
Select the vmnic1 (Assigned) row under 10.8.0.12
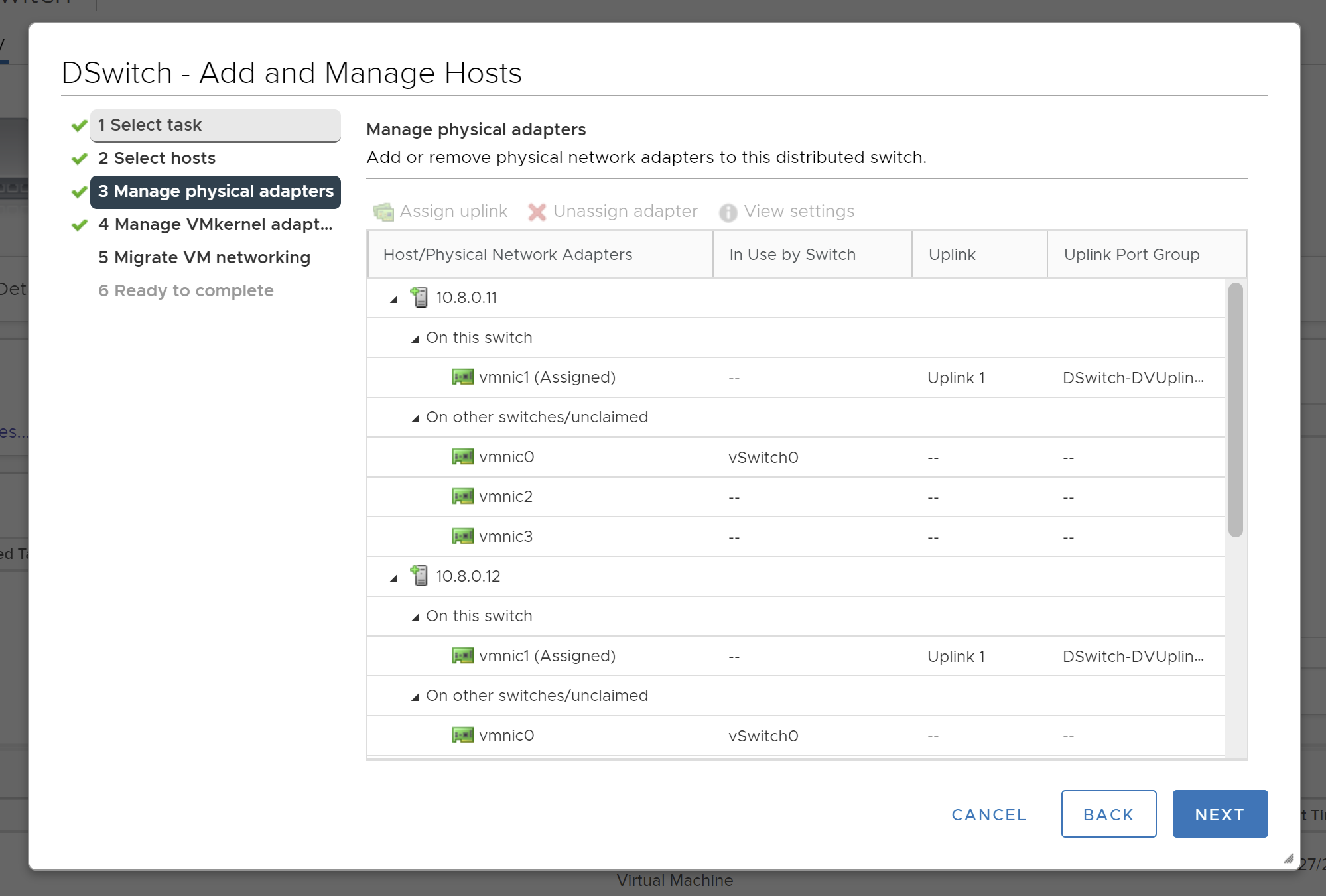tap(547, 656)
